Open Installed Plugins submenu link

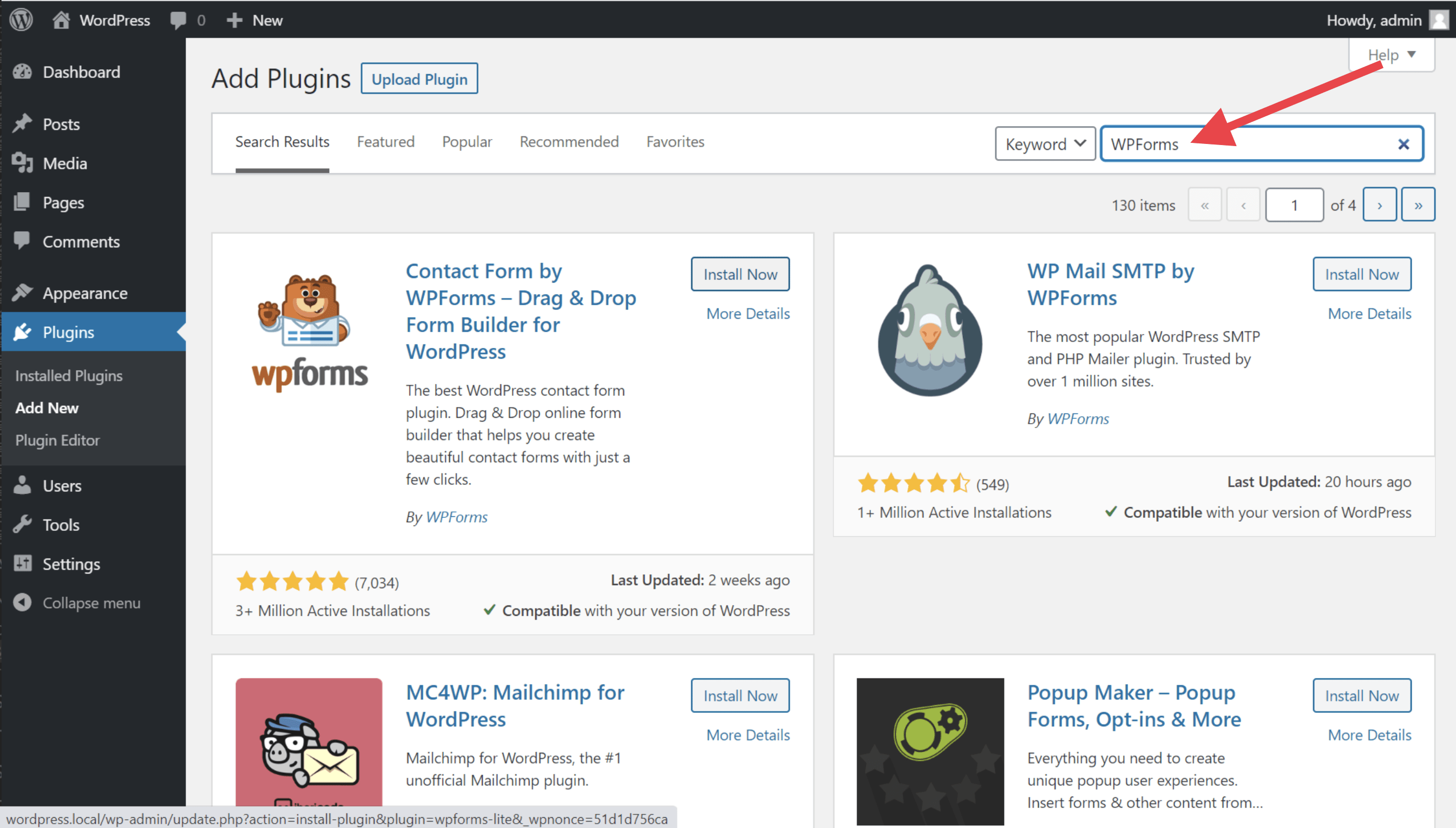(x=69, y=376)
